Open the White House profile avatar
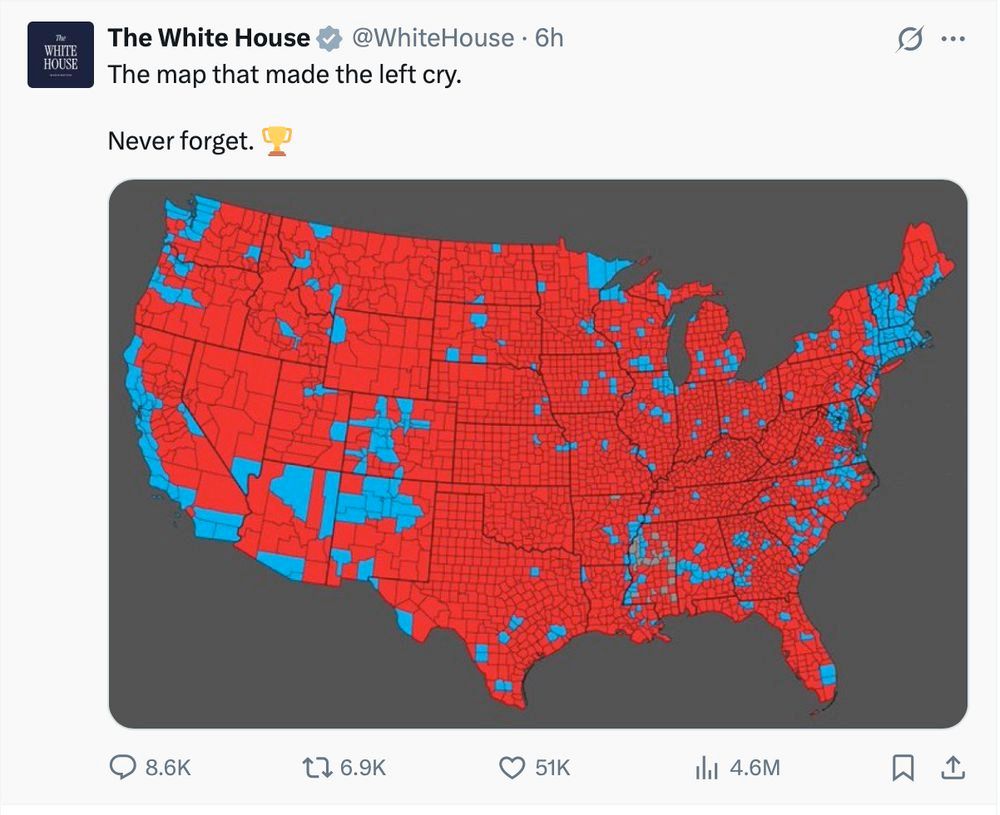The width and height of the screenshot is (1000, 815). coord(60,54)
